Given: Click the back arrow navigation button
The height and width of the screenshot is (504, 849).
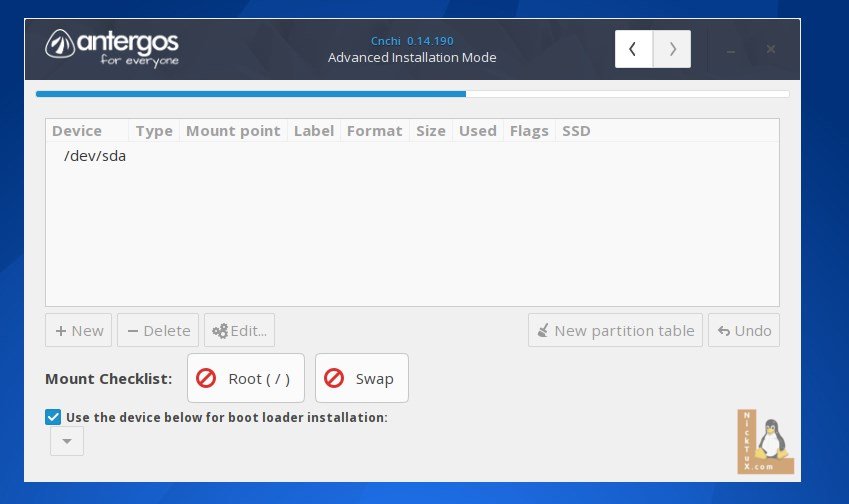Looking at the screenshot, I should pyautogui.click(x=633, y=49).
